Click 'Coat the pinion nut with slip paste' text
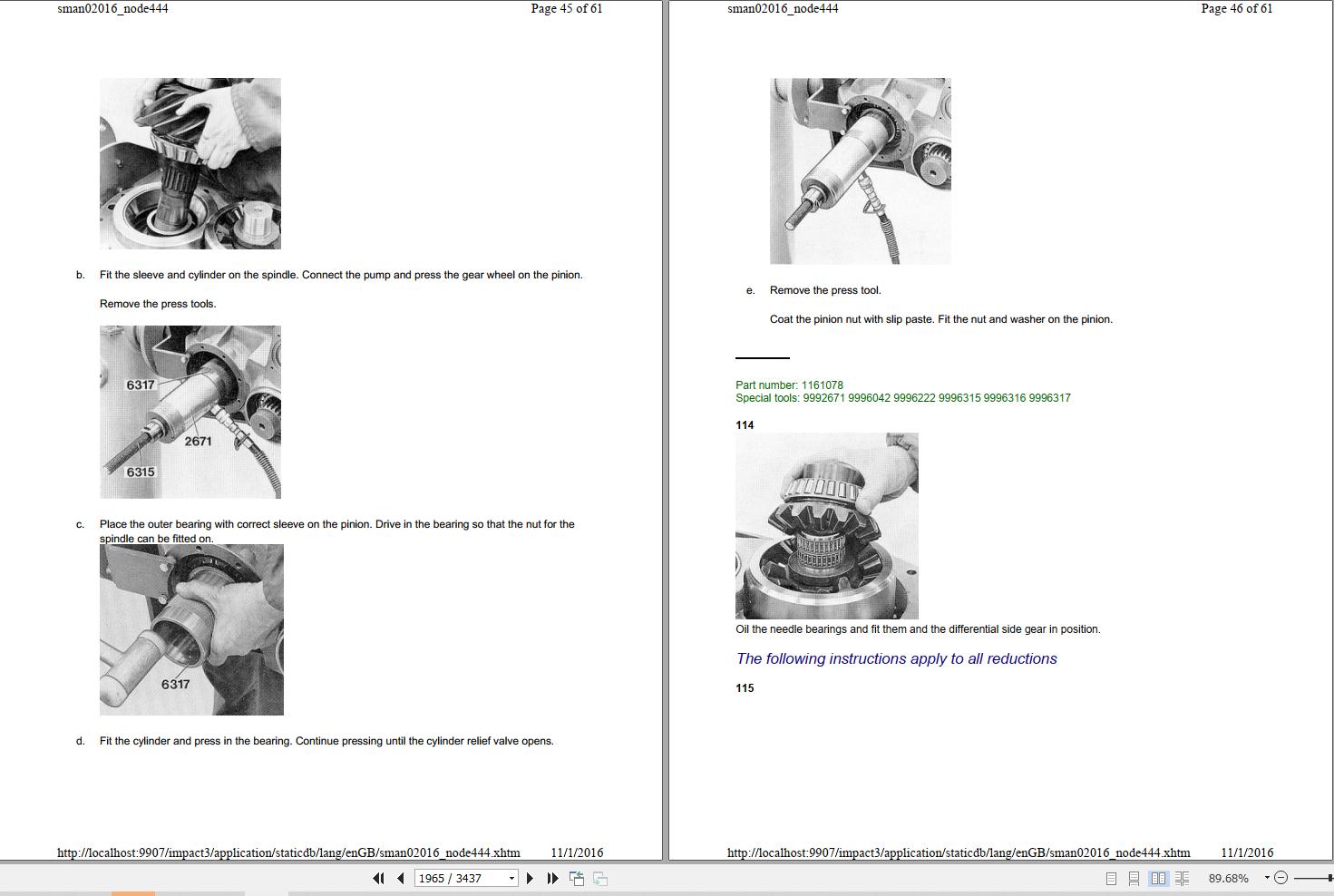 (941, 319)
